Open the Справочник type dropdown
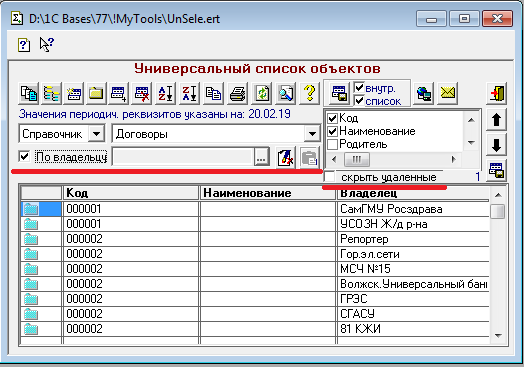The width and height of the screenshot is (524, 367). (96, 134)
